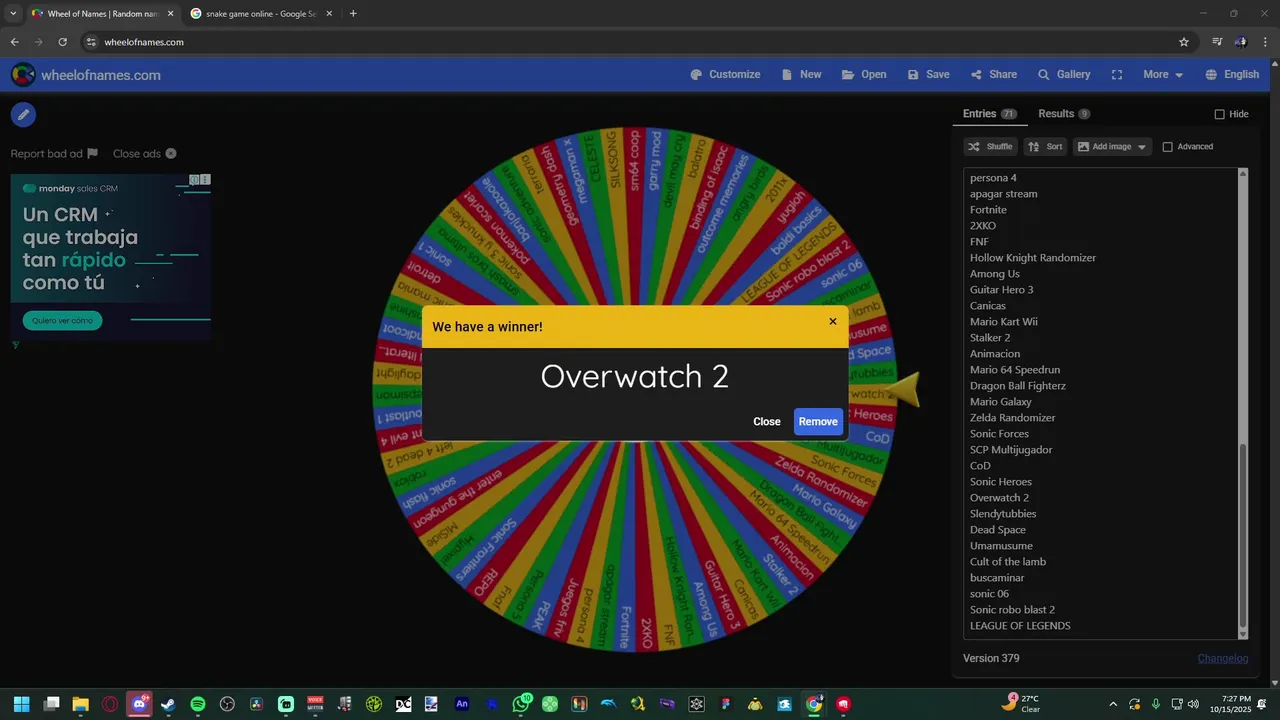The height and width of the screenshot is (720, 1280).
Task: Expand the More dropdown menu
Action: point(1163,75)
